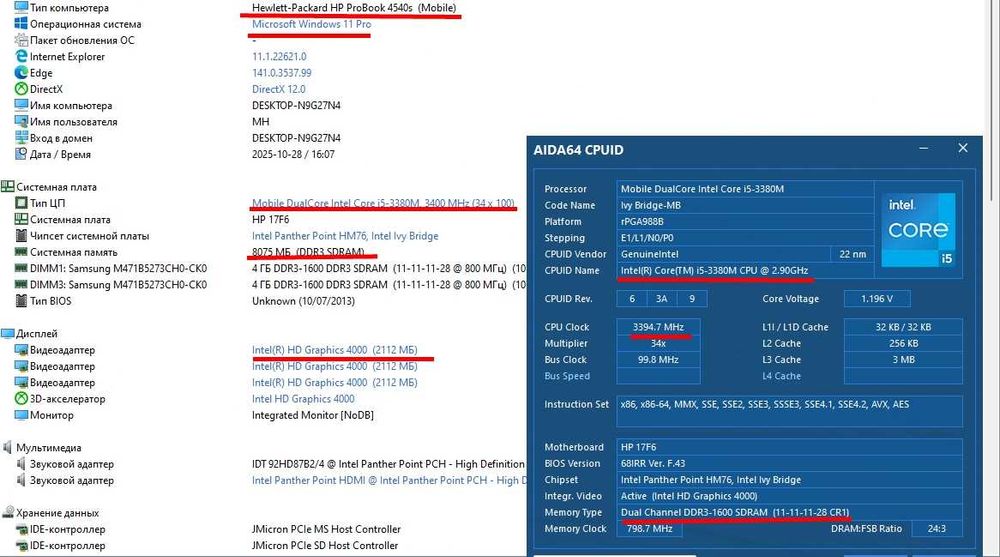The image size is (1000, 557).
Task: Select the Platform rPGA988B field
Action: pyautogui.click(x=745, y=221)
